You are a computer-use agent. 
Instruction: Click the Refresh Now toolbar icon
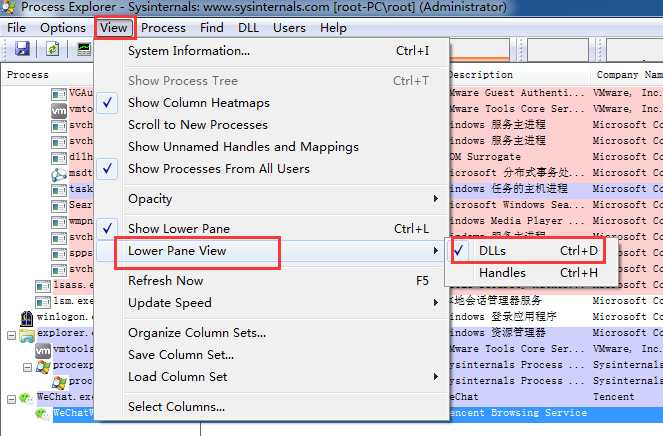[52, 49]
